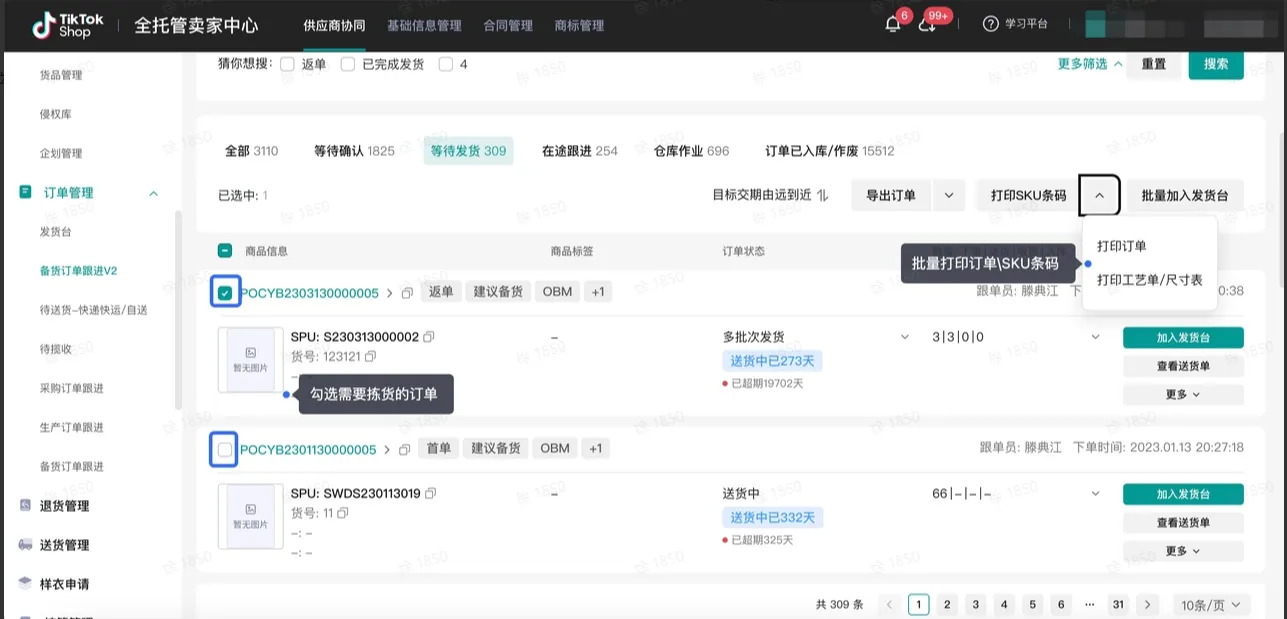The height and width of the screenshot is (619, 1287).
Task: Open the download tasks icon with 99+ badge
Action: 927,25
